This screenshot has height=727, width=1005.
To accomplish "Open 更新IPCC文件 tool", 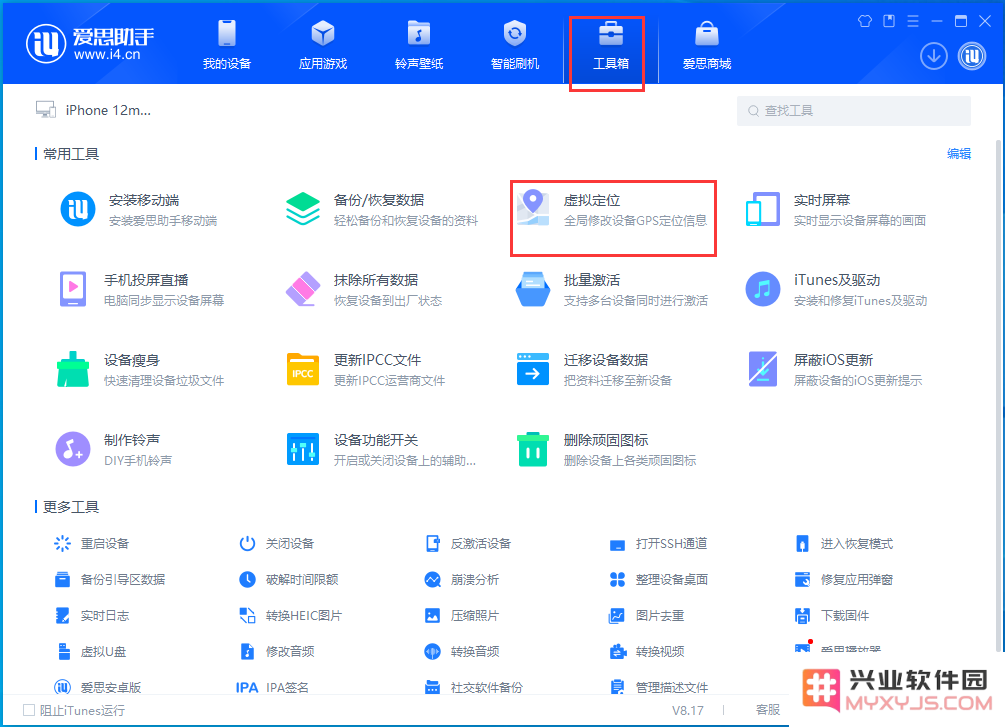I will 366,370.
